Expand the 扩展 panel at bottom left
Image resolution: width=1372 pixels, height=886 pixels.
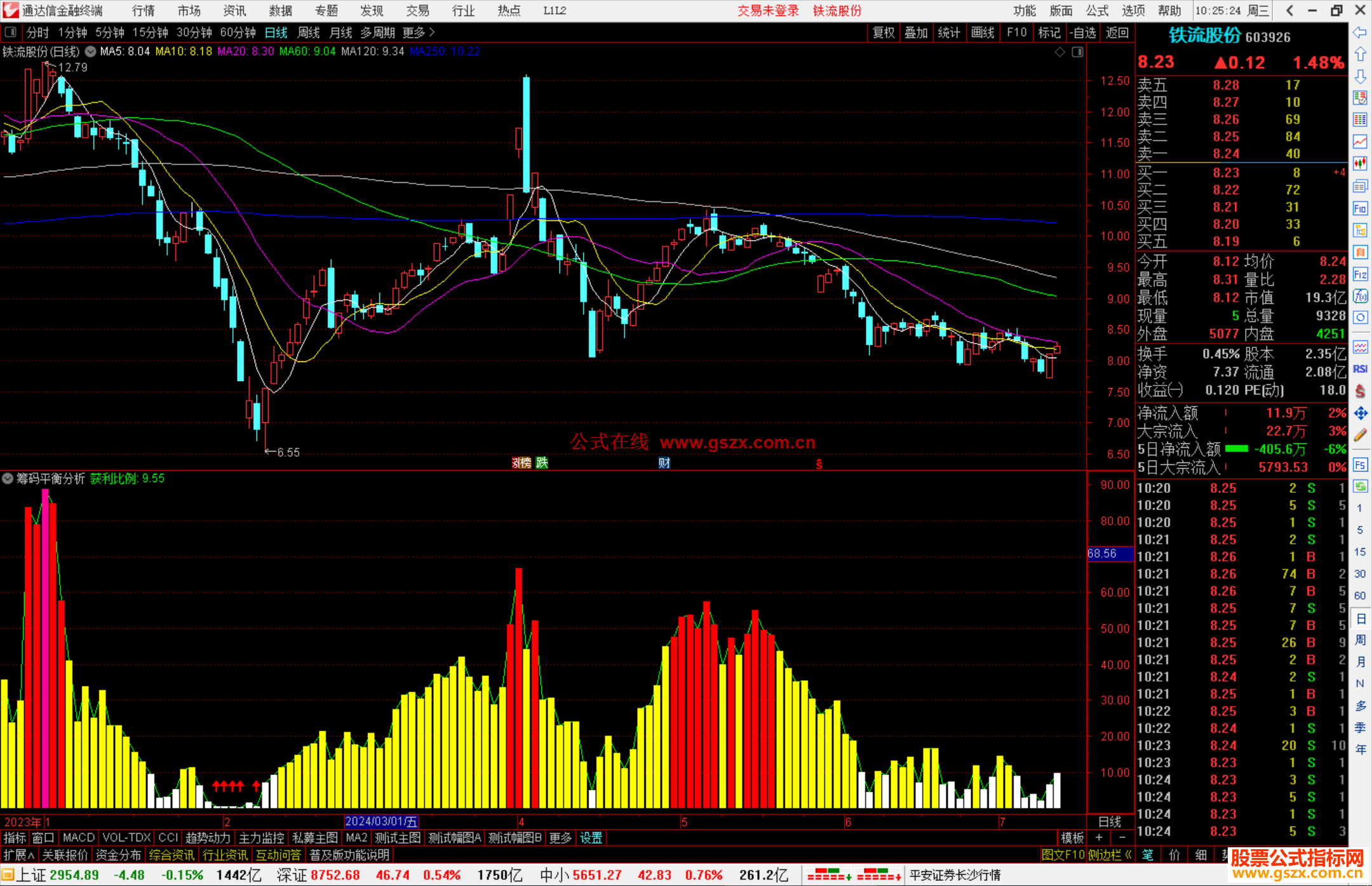18,855
